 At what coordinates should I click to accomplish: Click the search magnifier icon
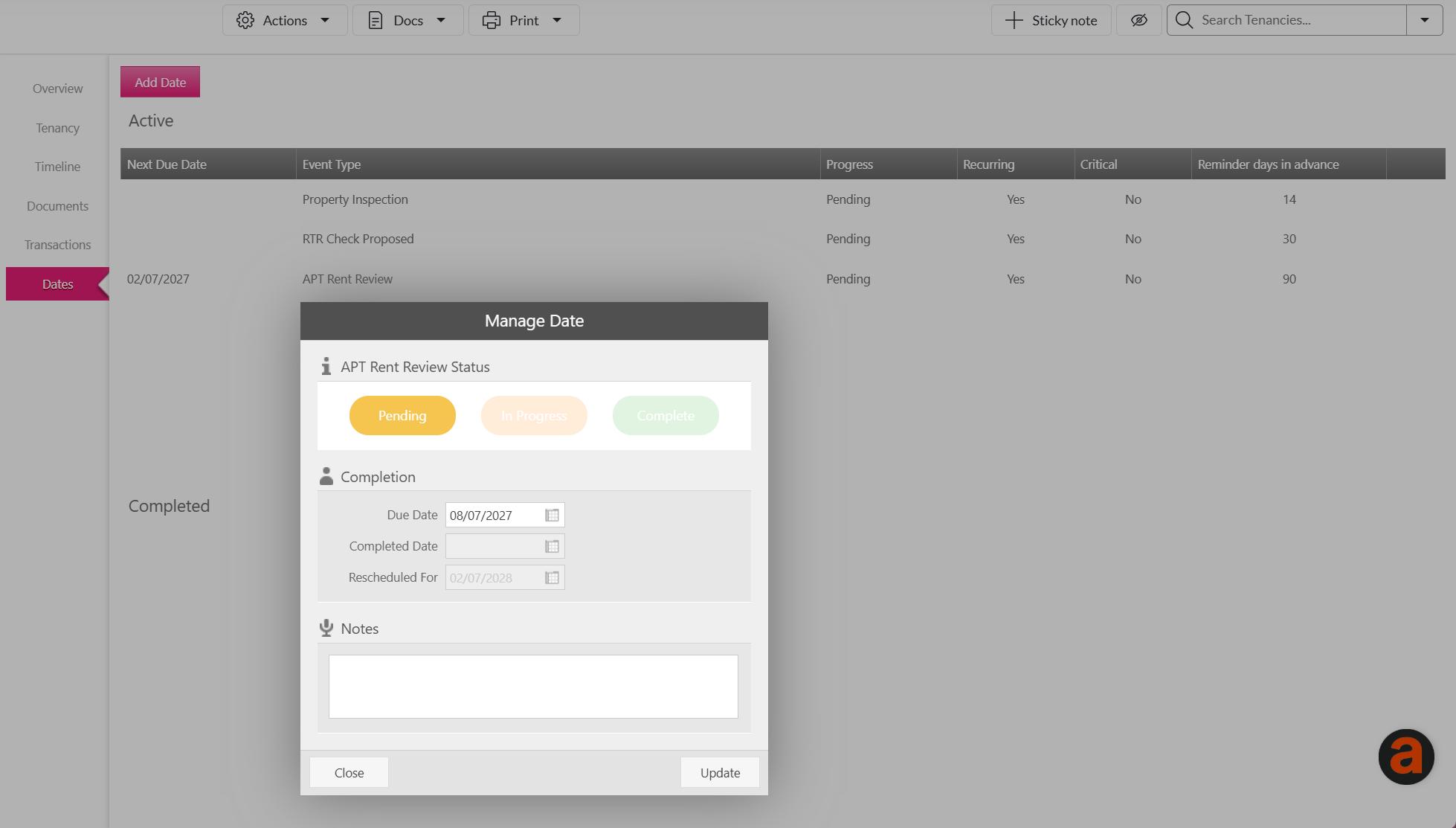click(x=1185, y=20)
